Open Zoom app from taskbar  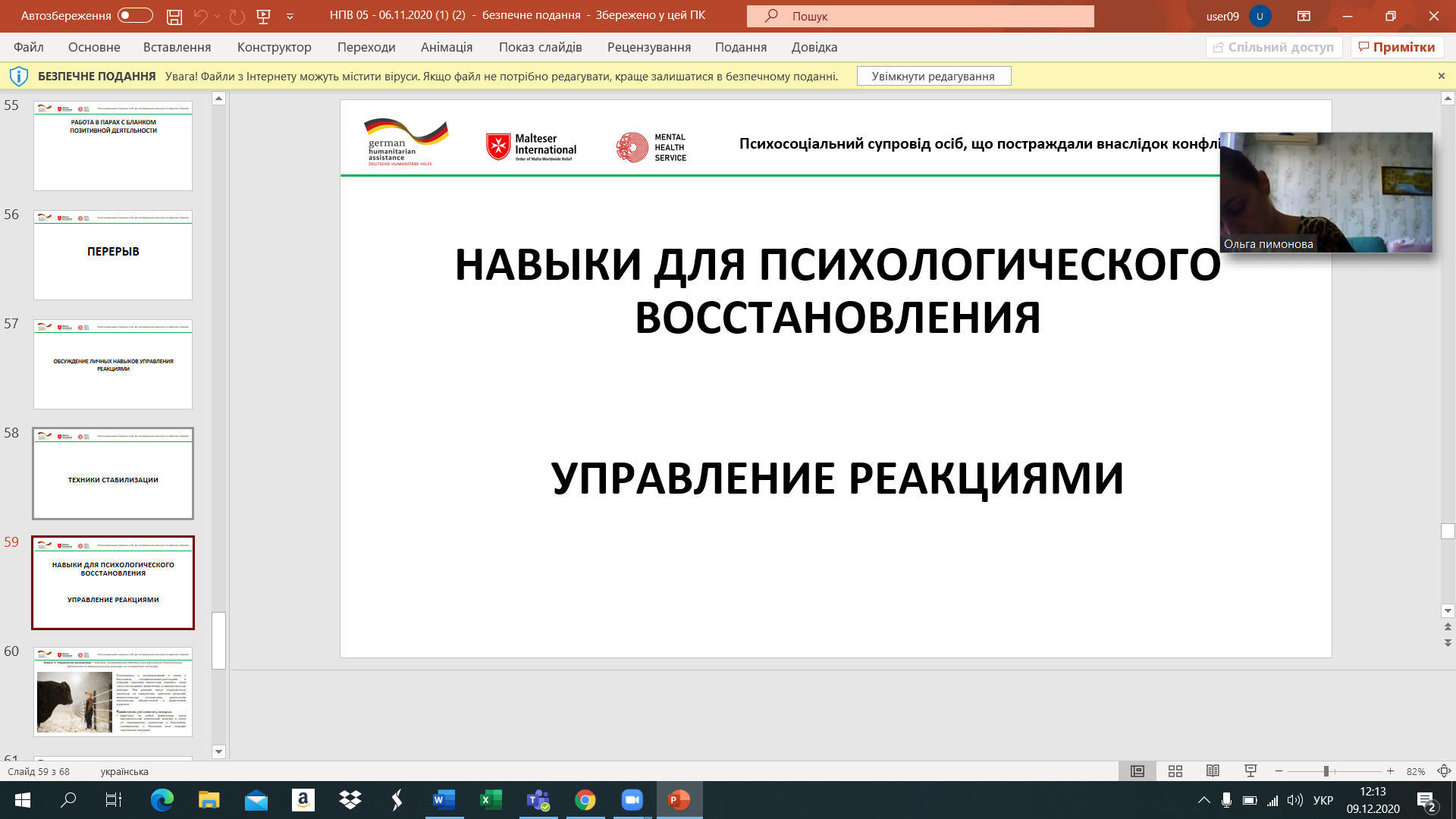point(632,800)
